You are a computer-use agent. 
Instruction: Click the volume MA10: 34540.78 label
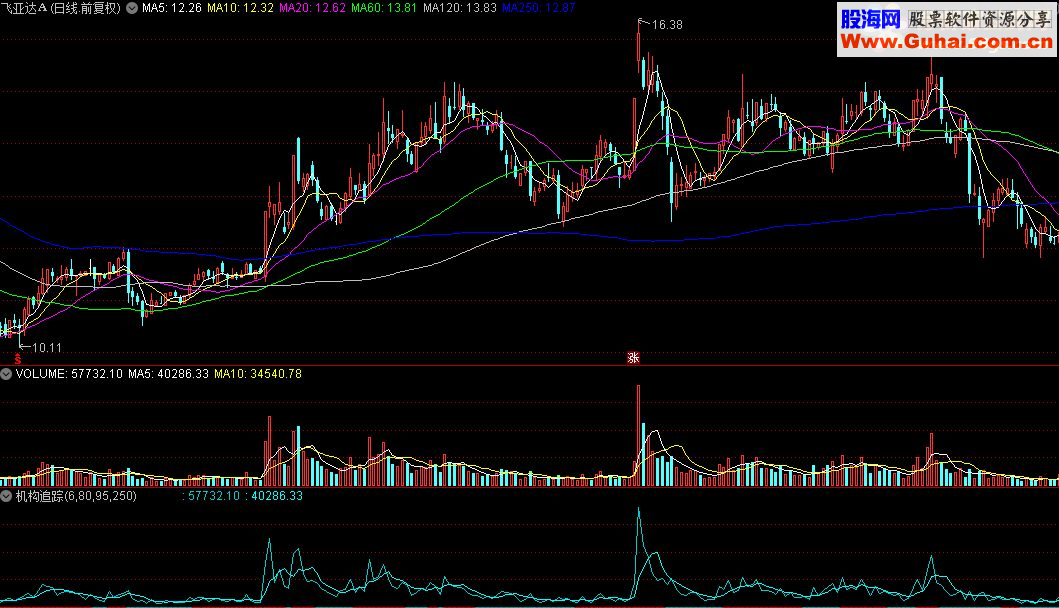coord(257,374)
